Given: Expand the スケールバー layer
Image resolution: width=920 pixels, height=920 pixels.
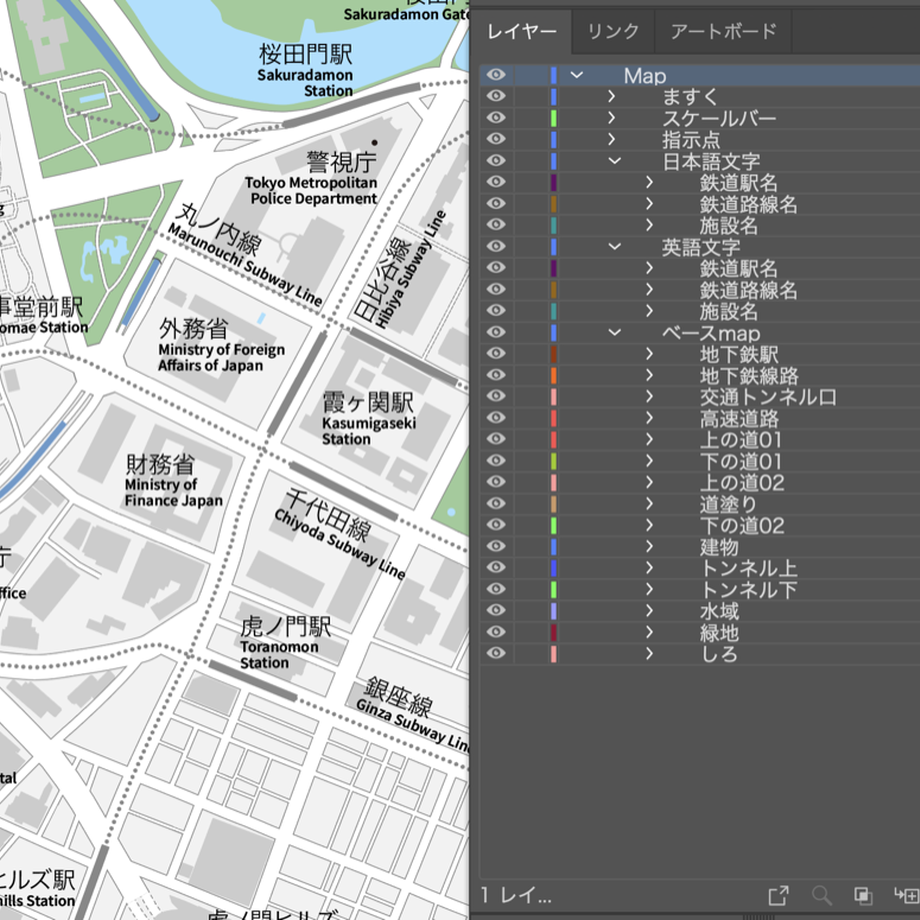Looking at the screenshot, I should click(611, 118).
